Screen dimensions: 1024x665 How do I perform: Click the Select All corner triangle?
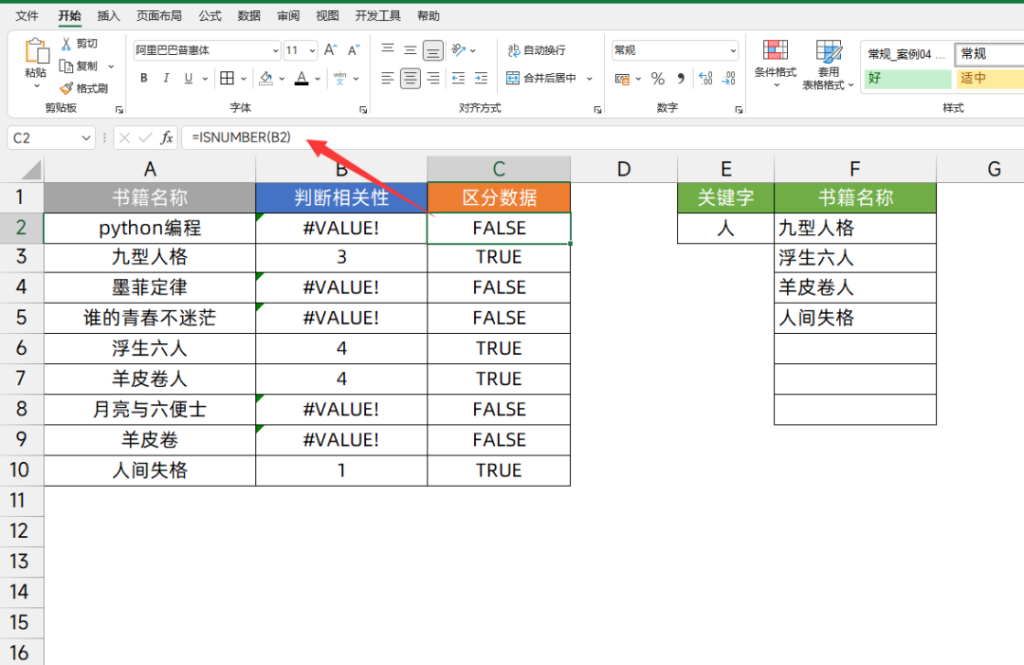[31, 170]
